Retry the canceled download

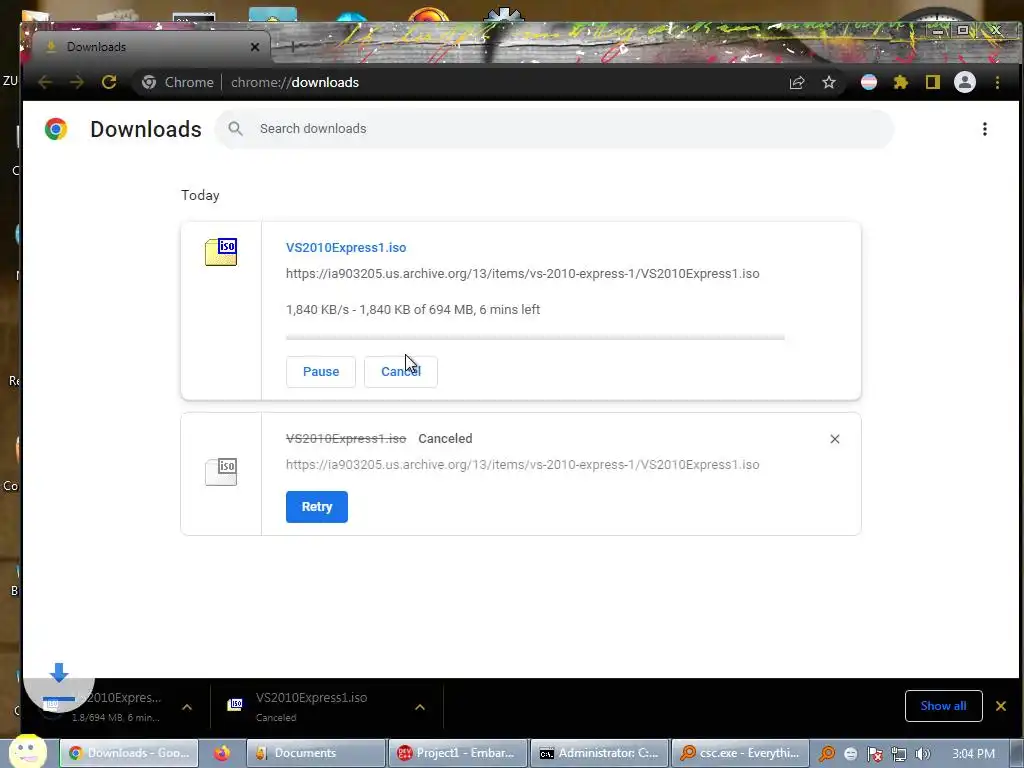point(317,507)
